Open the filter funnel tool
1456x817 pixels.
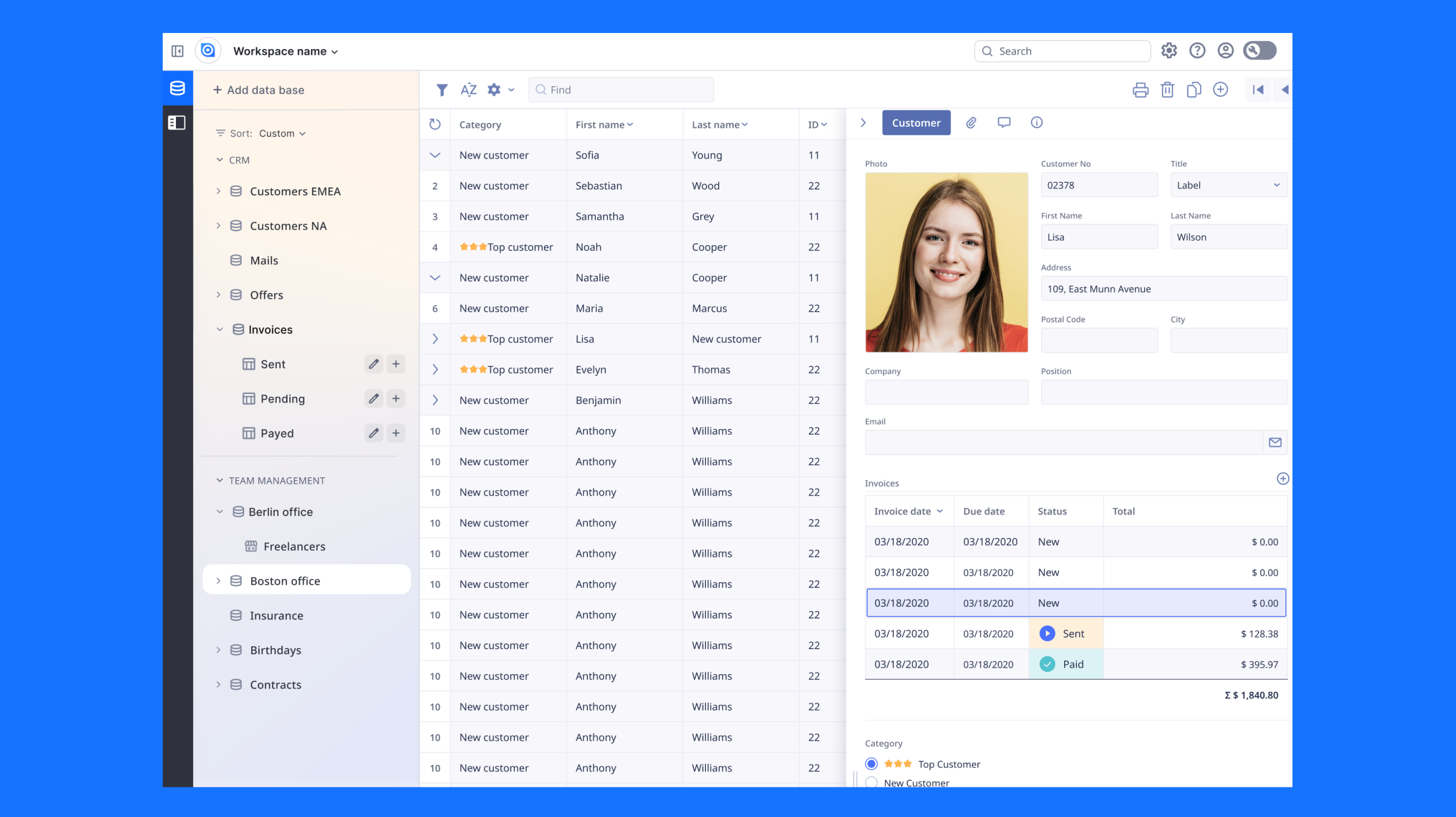[442, 90]
